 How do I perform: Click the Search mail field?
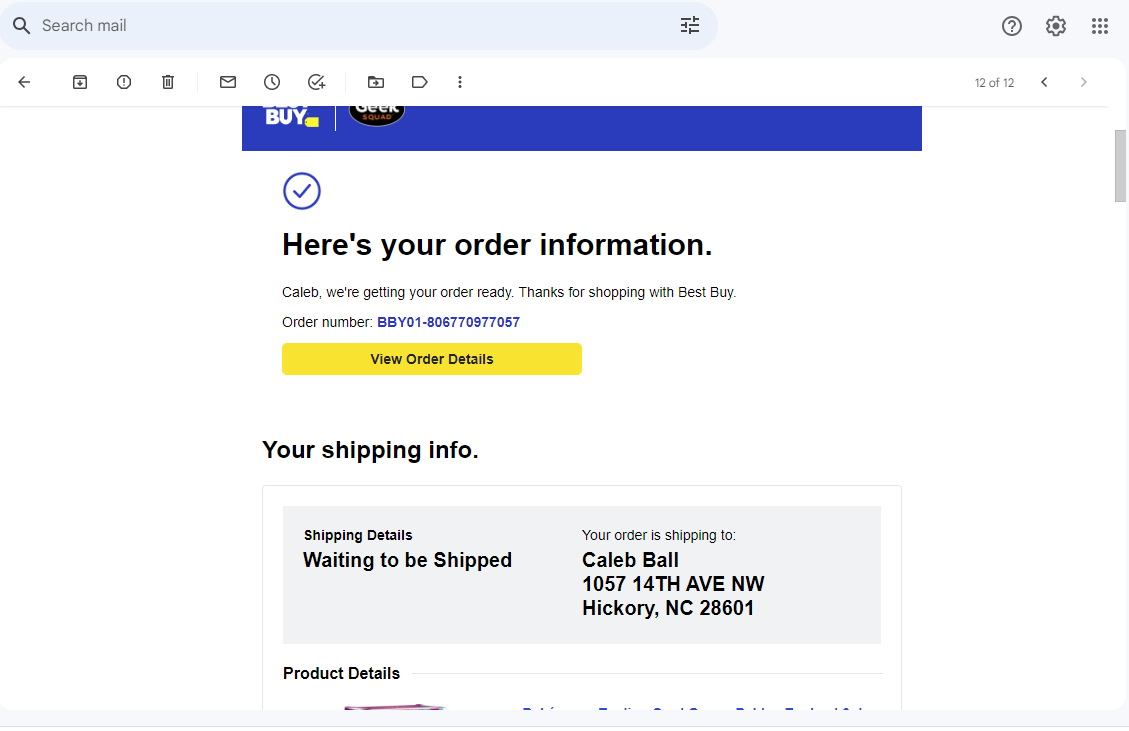pyautogui.click(x=350, y=26)
